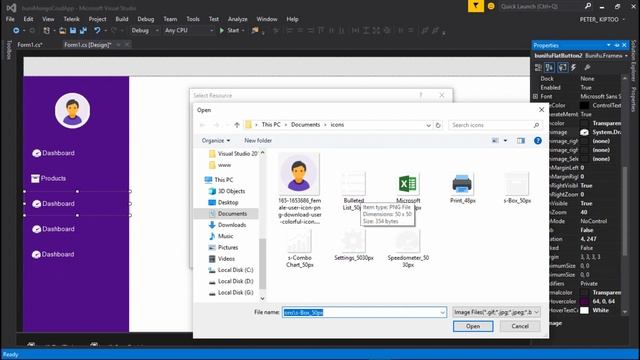Switch to the Form1.cs [Design] tab

point(88,45)
